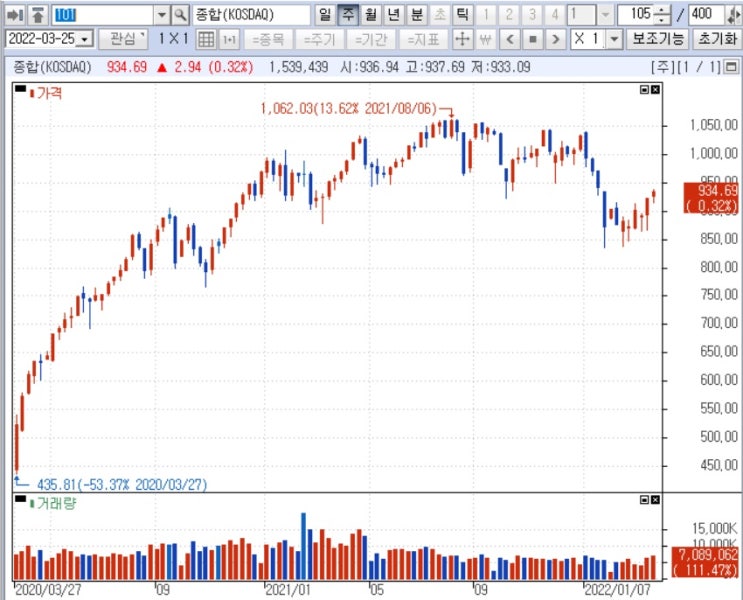Click the maximize chart icon next to [주][1/1]
Viewport: 743px width, 600px height.
coord(732,67)
